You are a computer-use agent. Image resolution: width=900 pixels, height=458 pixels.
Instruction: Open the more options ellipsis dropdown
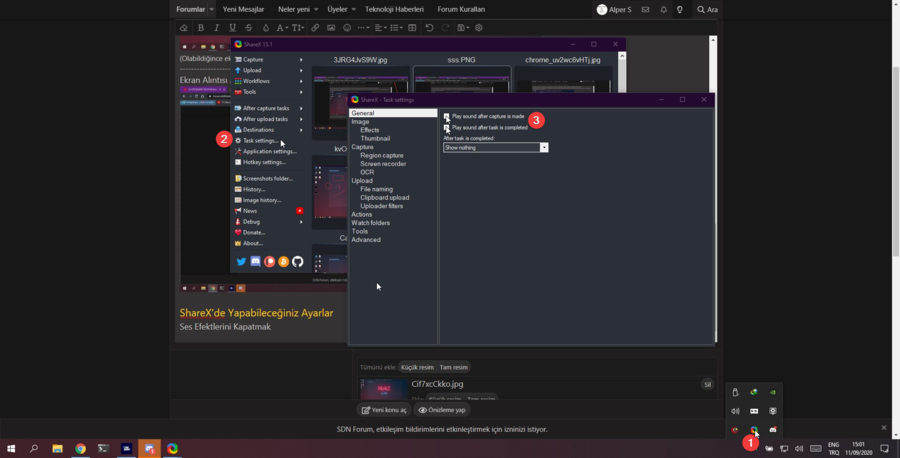363,28
